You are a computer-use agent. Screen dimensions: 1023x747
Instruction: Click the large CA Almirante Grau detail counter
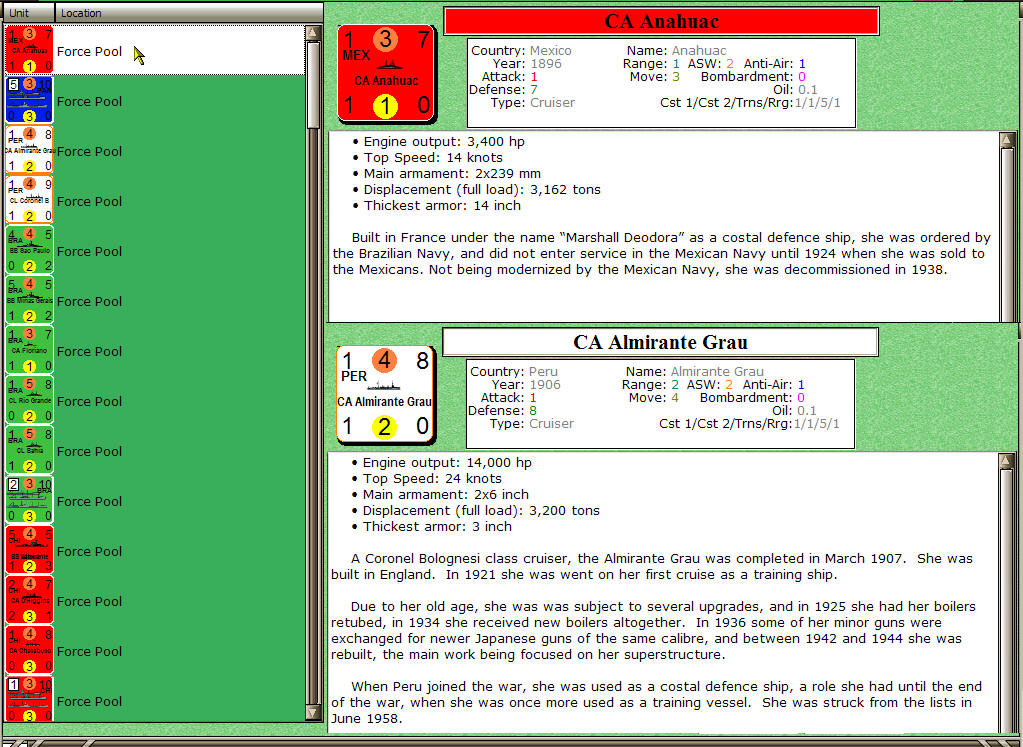(x=386, y=395)
